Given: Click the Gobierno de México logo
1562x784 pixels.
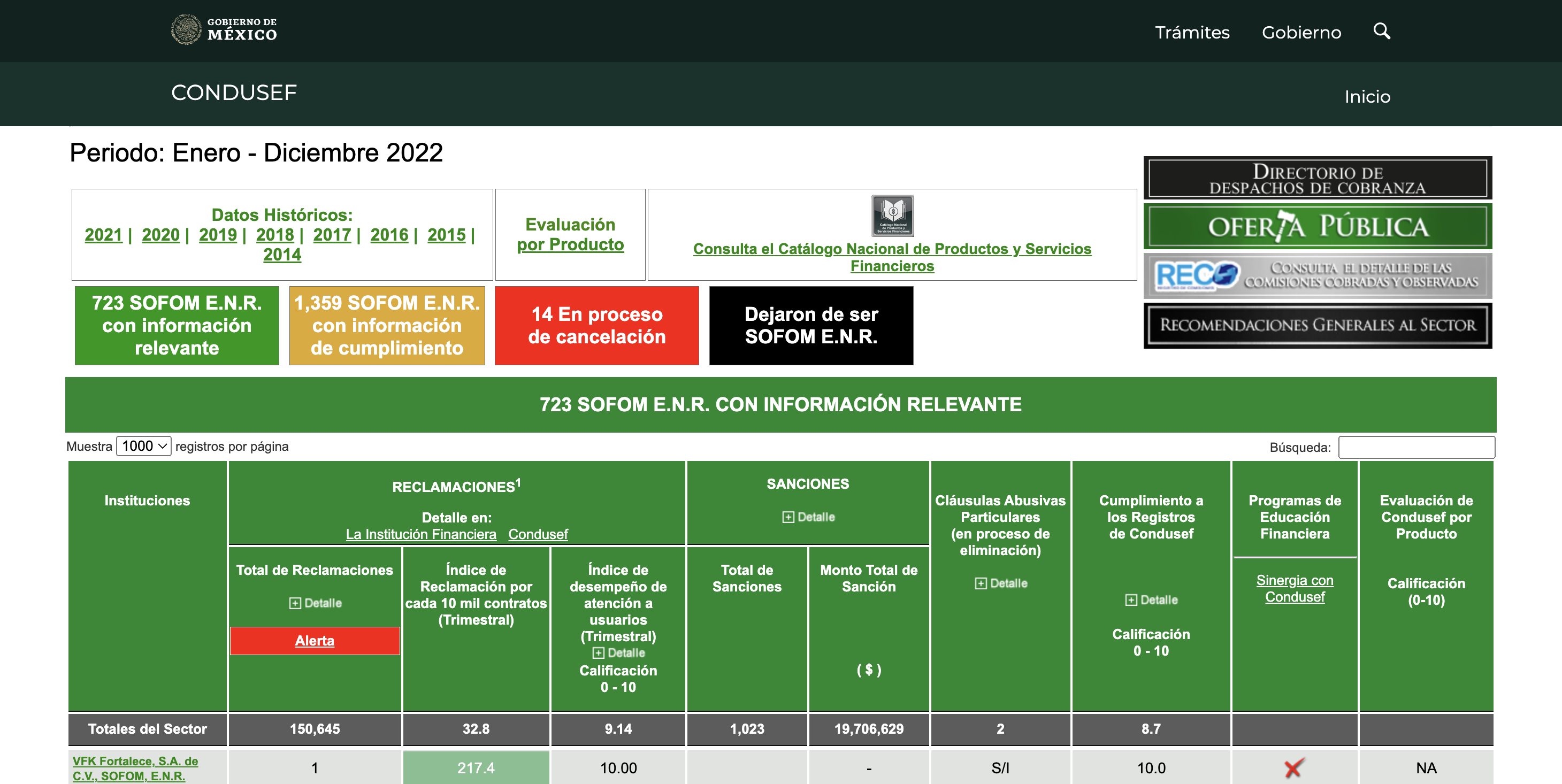Looking at the screenshot, I should [224, 30].
